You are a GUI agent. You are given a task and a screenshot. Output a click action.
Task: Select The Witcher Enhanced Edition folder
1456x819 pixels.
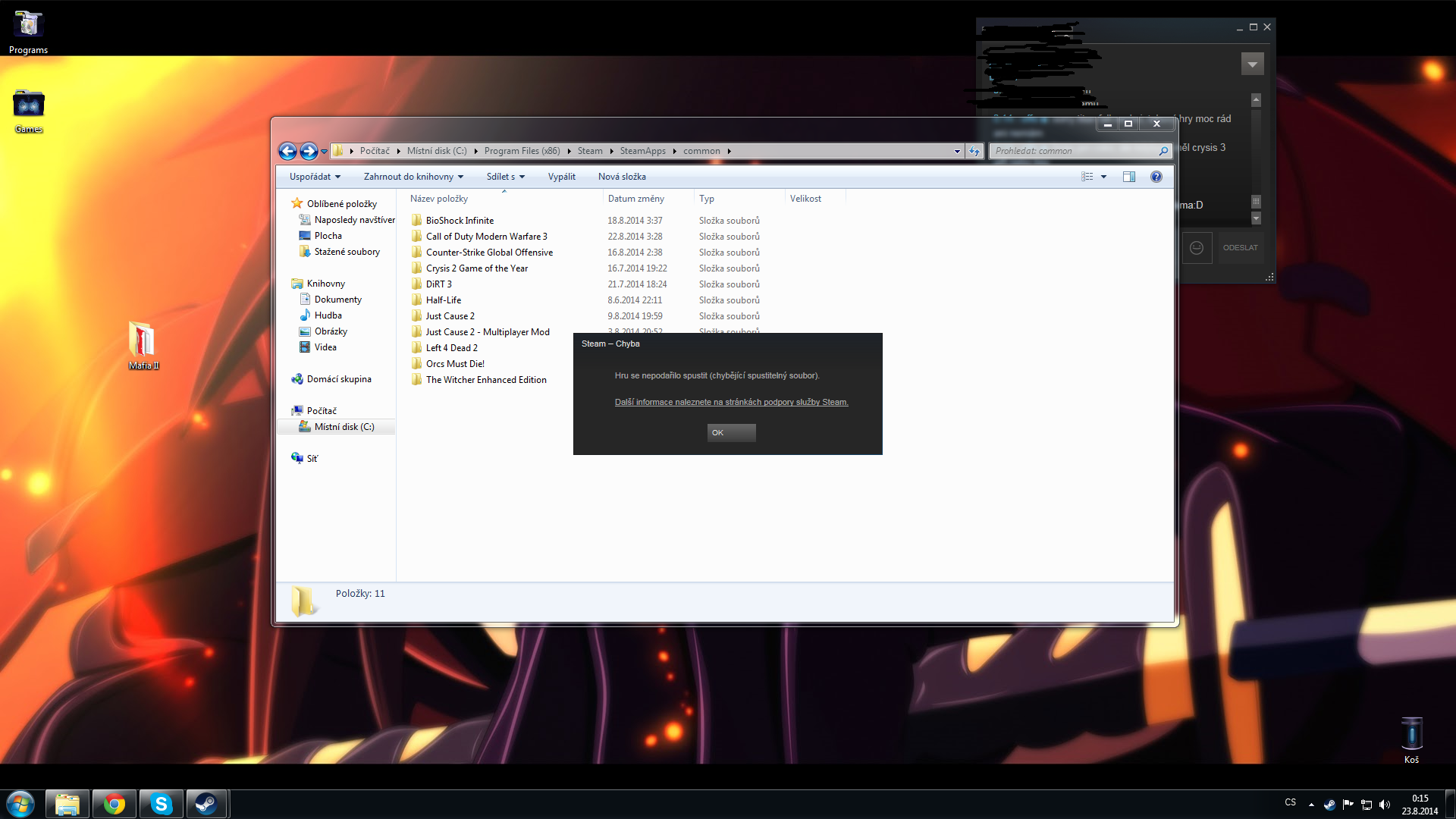click(486, 380)
